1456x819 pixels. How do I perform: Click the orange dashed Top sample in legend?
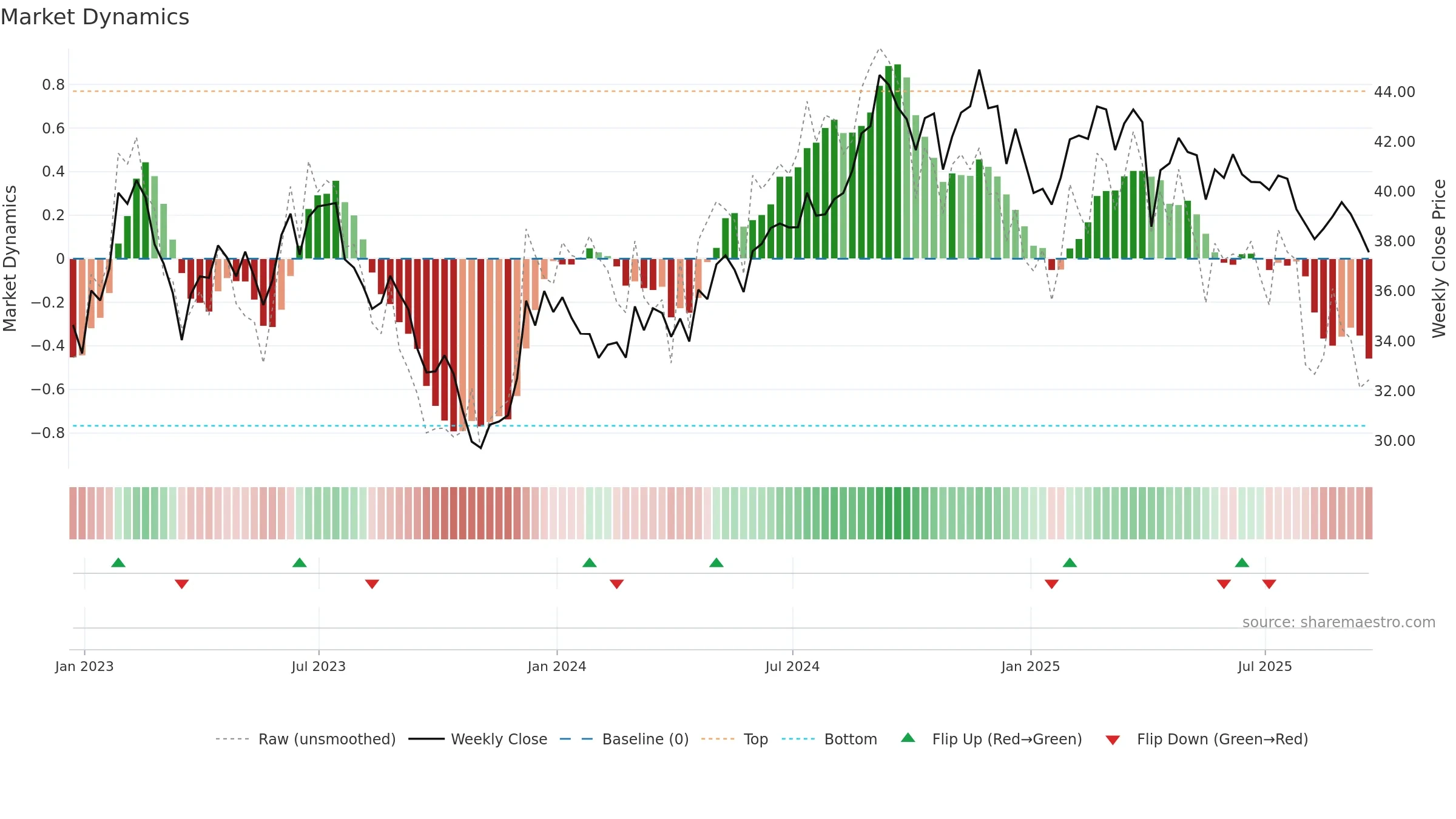[718, 739]
